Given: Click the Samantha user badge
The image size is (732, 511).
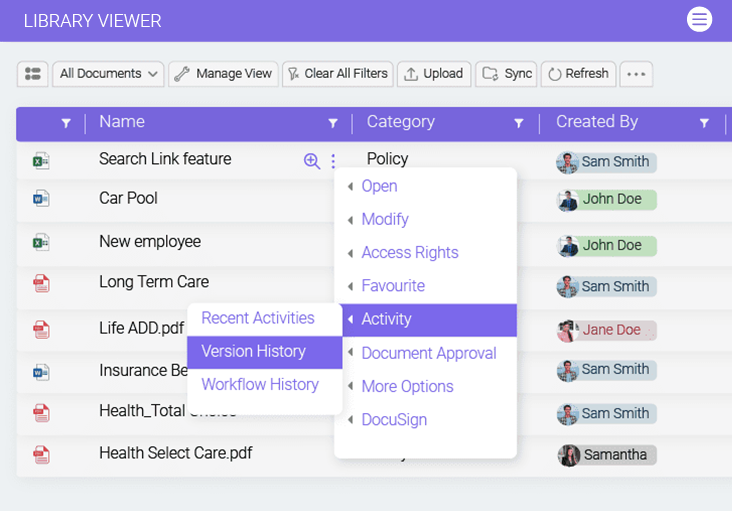Looking at the screenshot, I should tap(606, 455).
